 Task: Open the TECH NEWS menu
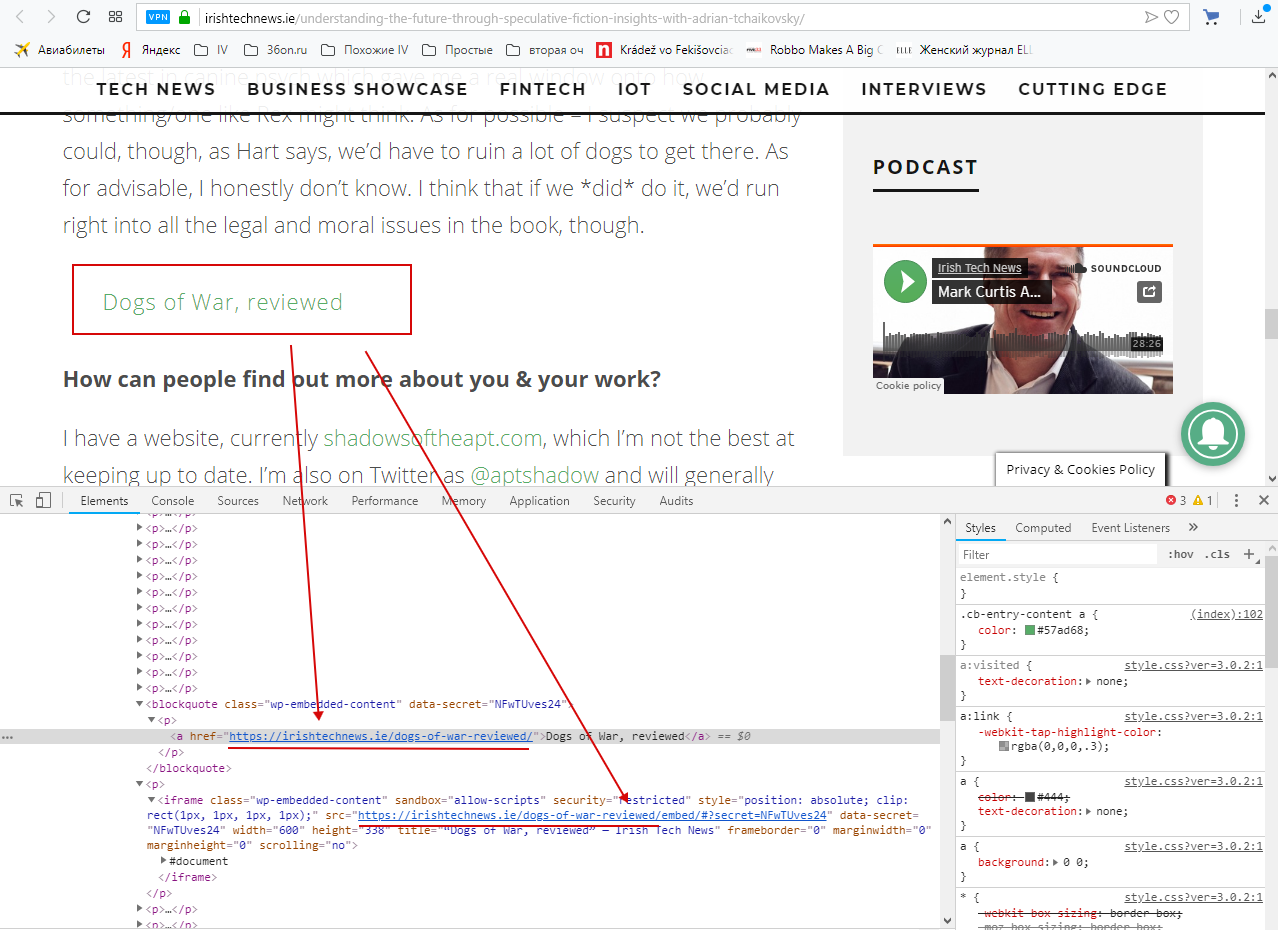156,89
